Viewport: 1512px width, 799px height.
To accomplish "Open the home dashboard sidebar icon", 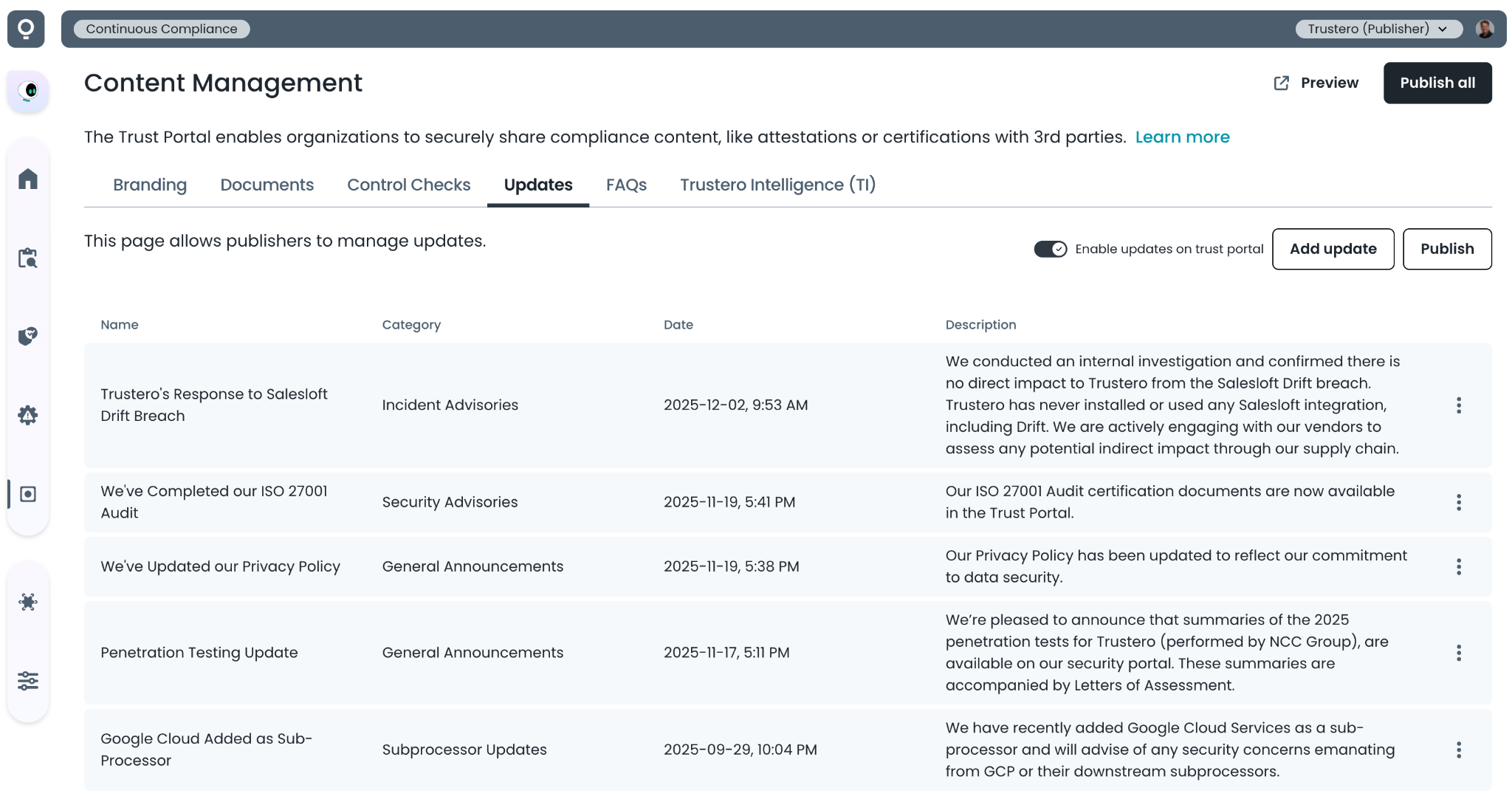I will tap(28, 179).
